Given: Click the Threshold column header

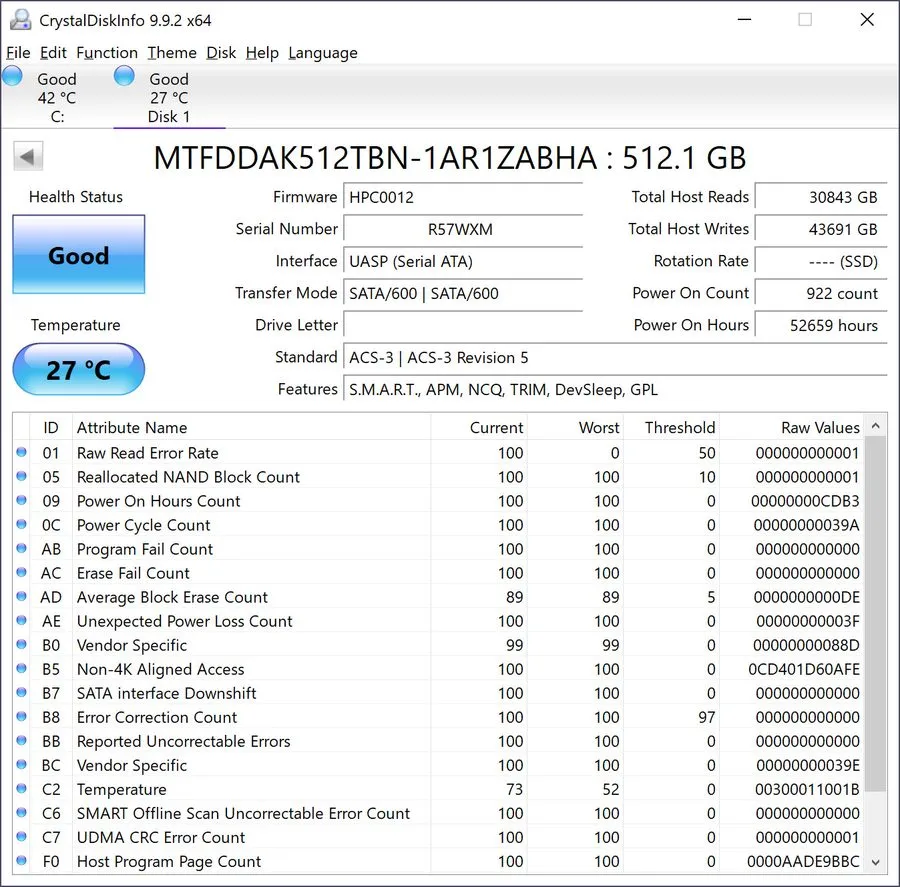Looking at the screenshot, I should 672,427.
